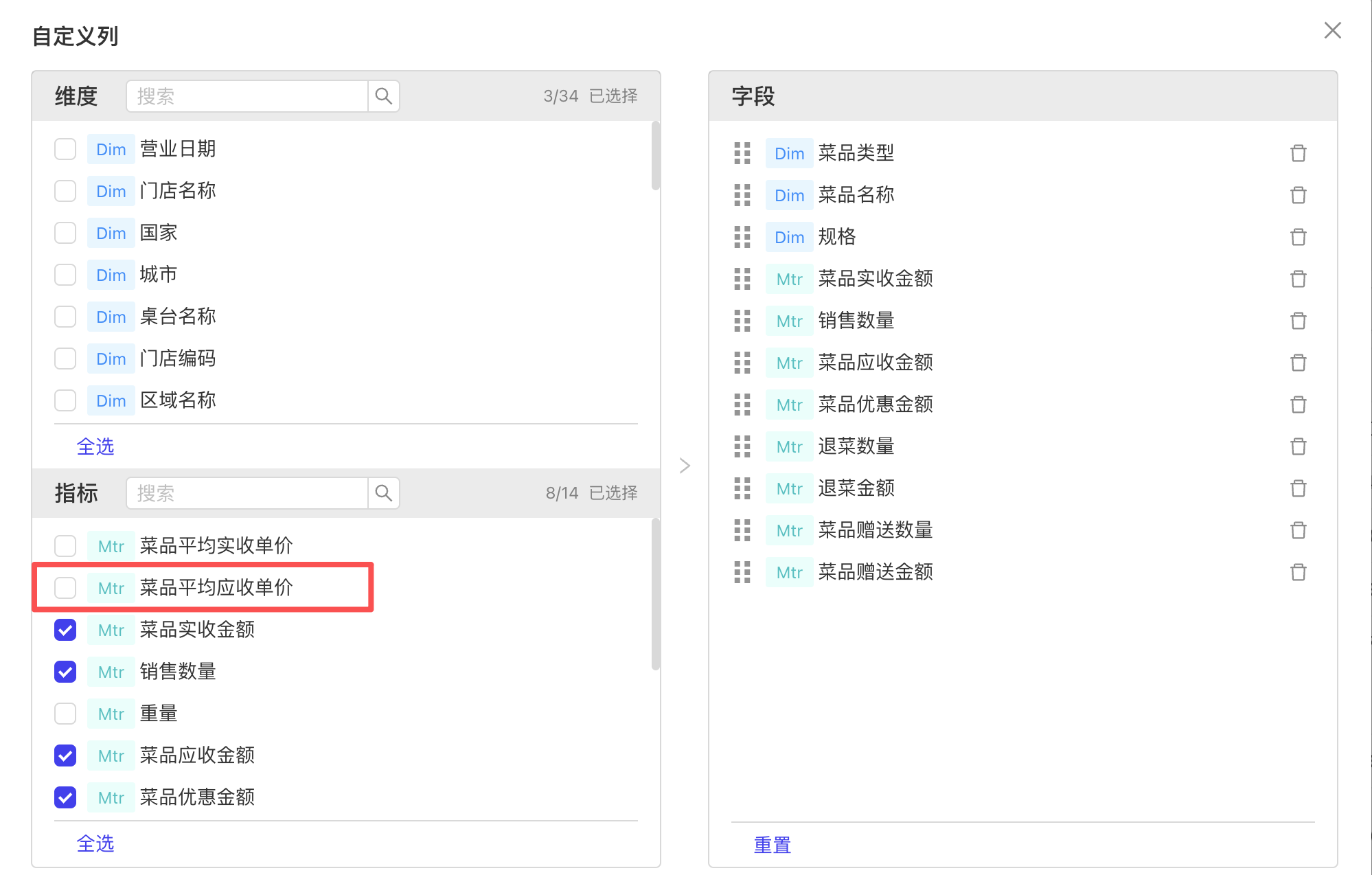Click search icon in 指标 search box
The width and height of the screenshot is (1372, 875).
pos(383,493)
